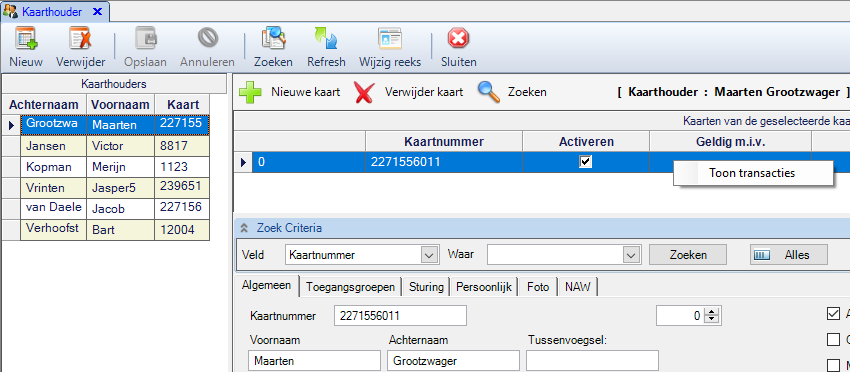850x372 pixels.
Task: Click the Geldig m.i.v. column header
Action: coord(731,142)
